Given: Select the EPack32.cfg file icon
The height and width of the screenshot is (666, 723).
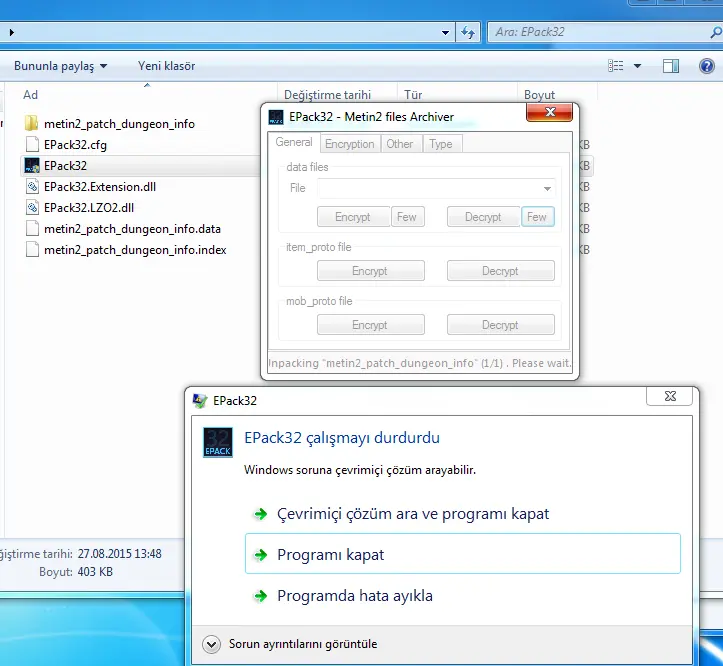Looking at the screenshot, I should (x=31, y=145).
